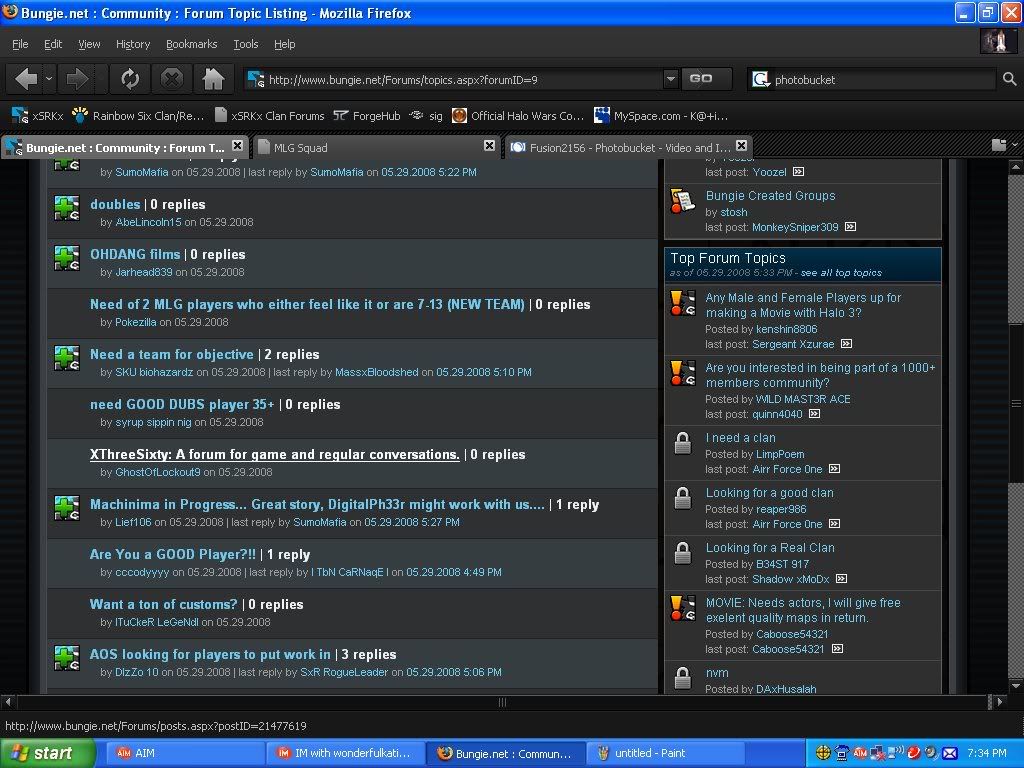Open the untitled - Paint taskbar button
This screenshot has height=768, width=1024.
[x=650, y=753]
